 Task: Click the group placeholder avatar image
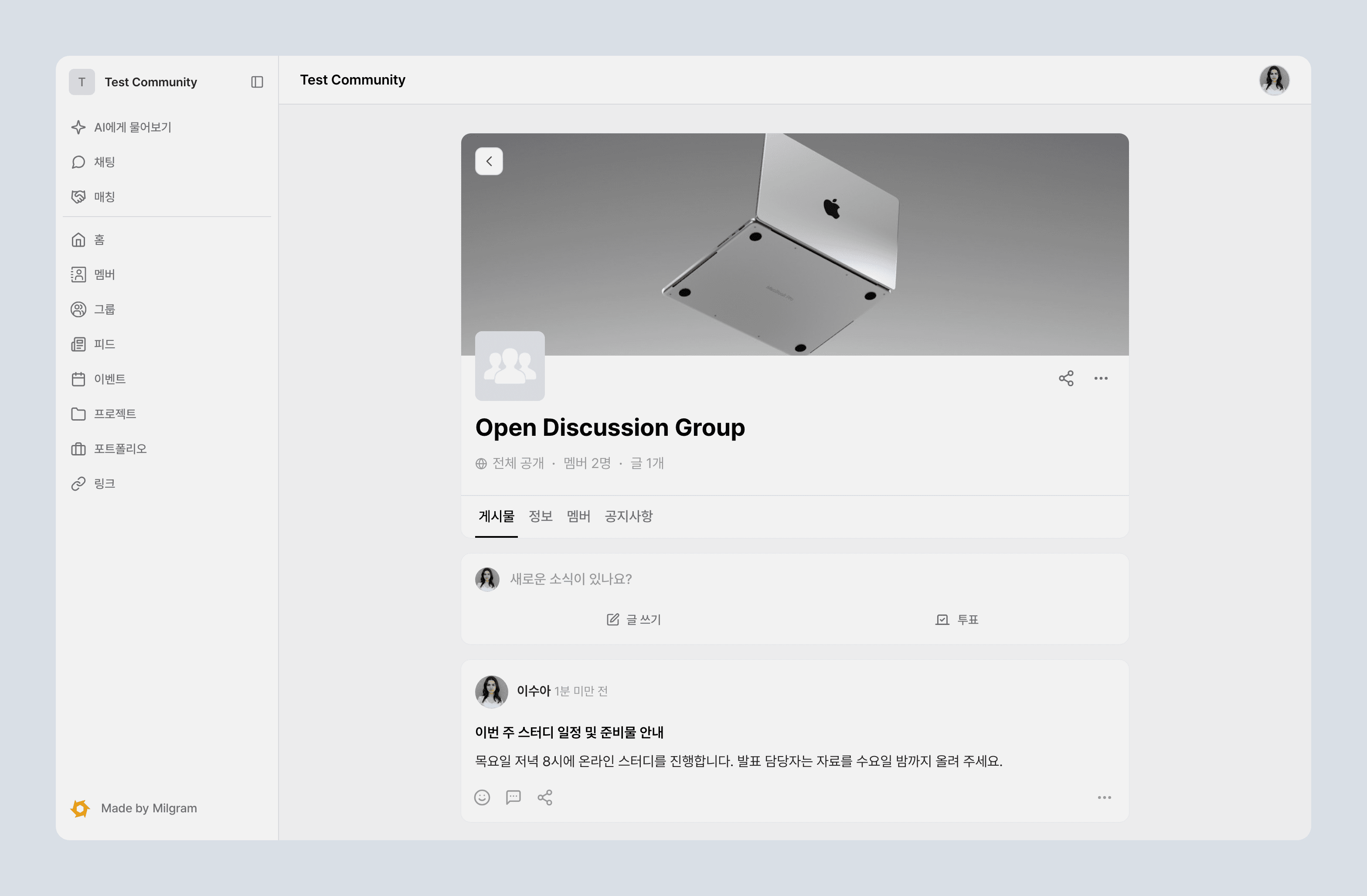pos(510,366)
